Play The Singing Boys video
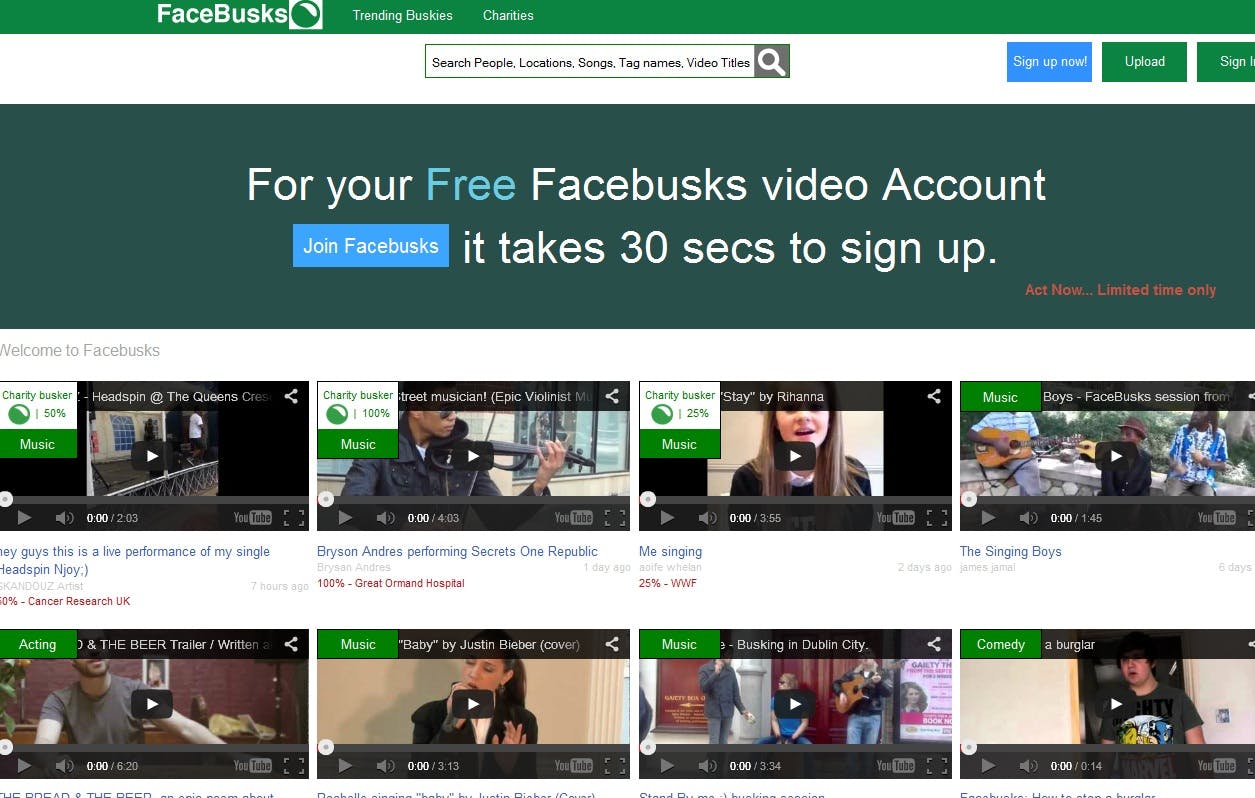This screenshot has width=1255, height=798. [1116, 456]
